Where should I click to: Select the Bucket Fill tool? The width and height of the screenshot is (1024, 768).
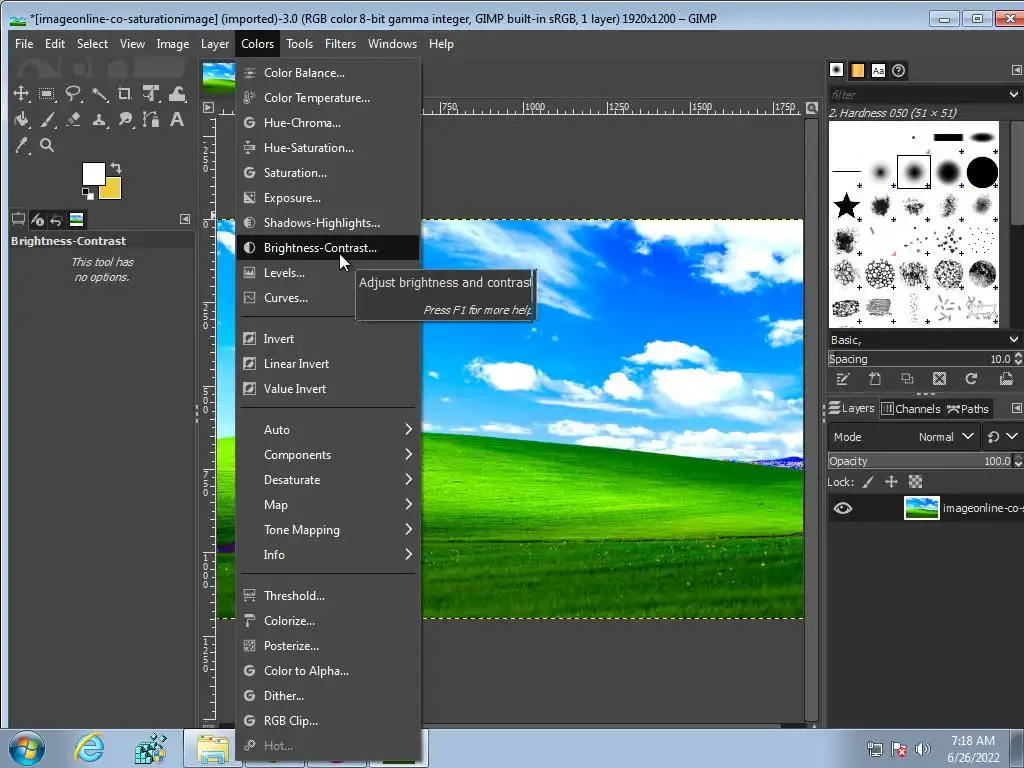tap(21, 120)
